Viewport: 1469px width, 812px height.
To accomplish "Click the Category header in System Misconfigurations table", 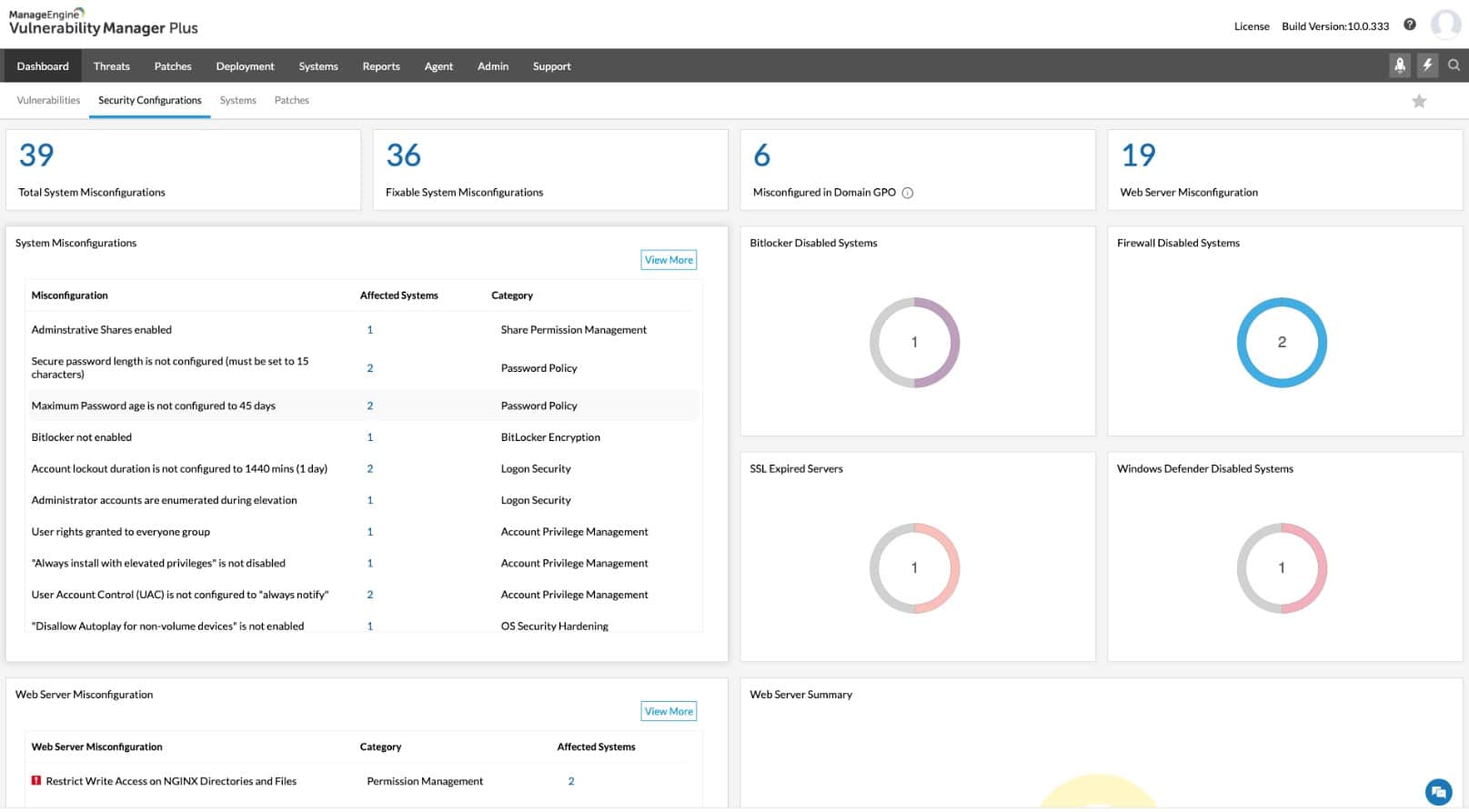I will point(512,296).
